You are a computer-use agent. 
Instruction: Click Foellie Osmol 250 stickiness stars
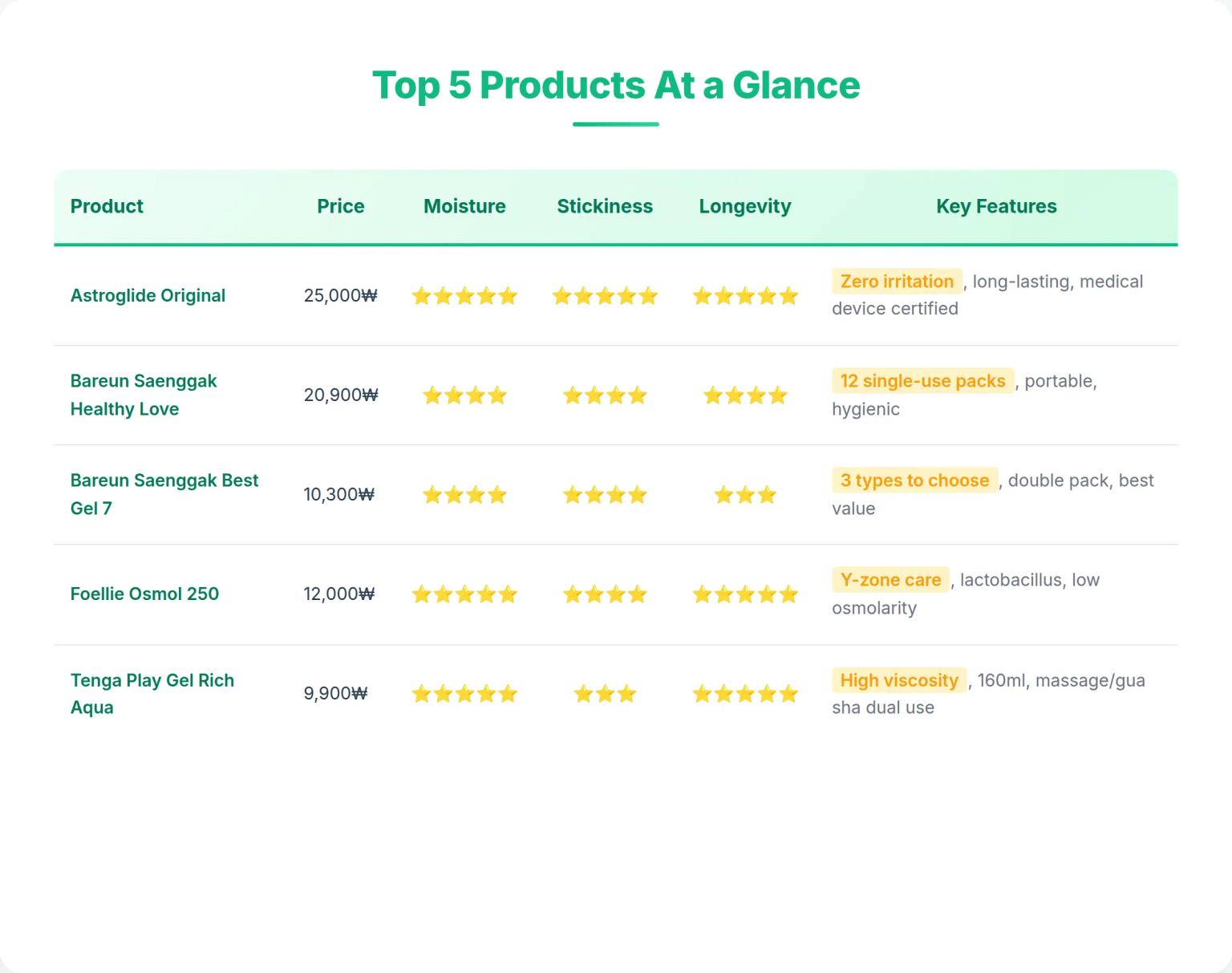[605, 594]
